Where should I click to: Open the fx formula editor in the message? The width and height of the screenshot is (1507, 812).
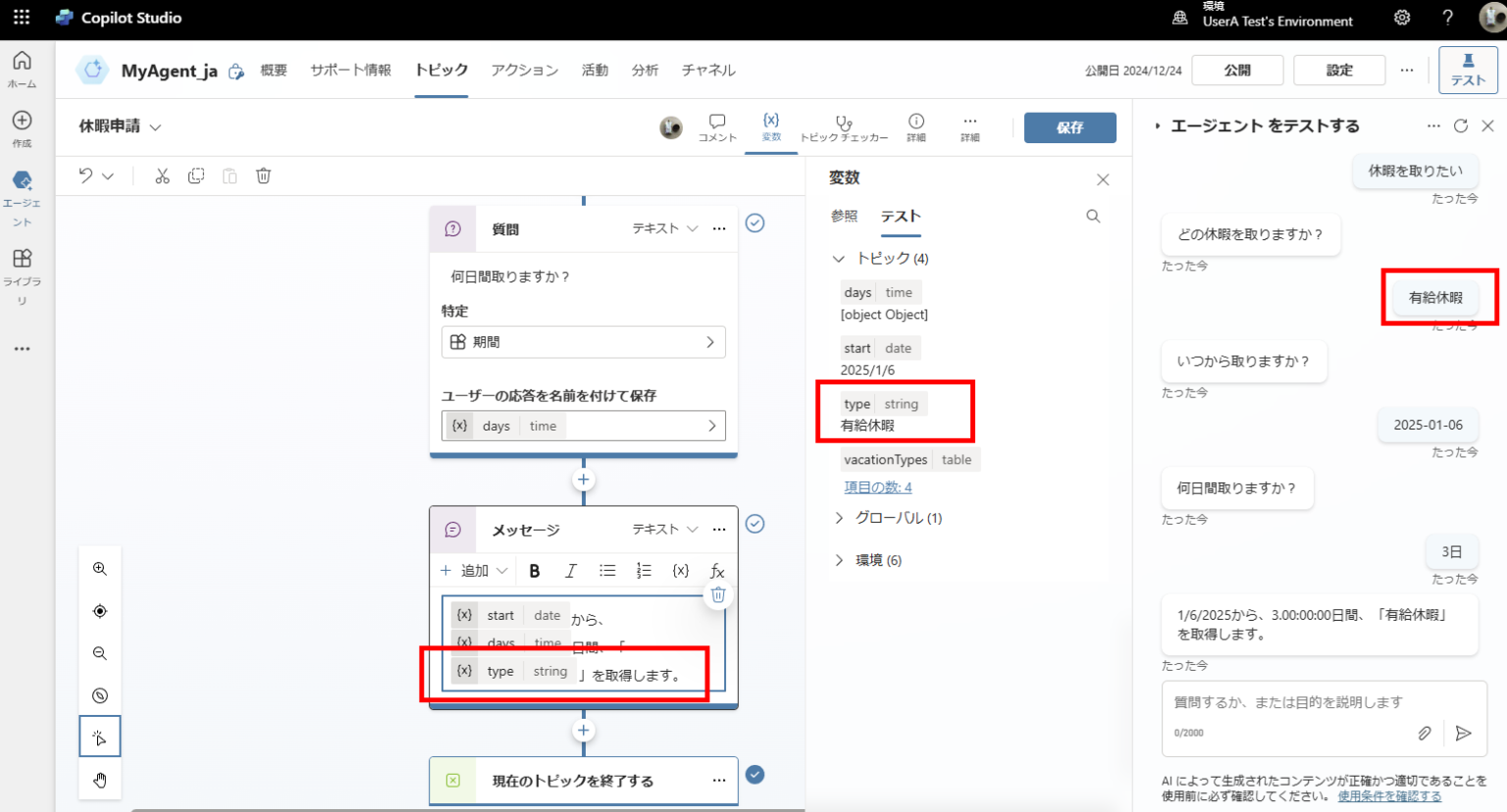tap(717, 570)
